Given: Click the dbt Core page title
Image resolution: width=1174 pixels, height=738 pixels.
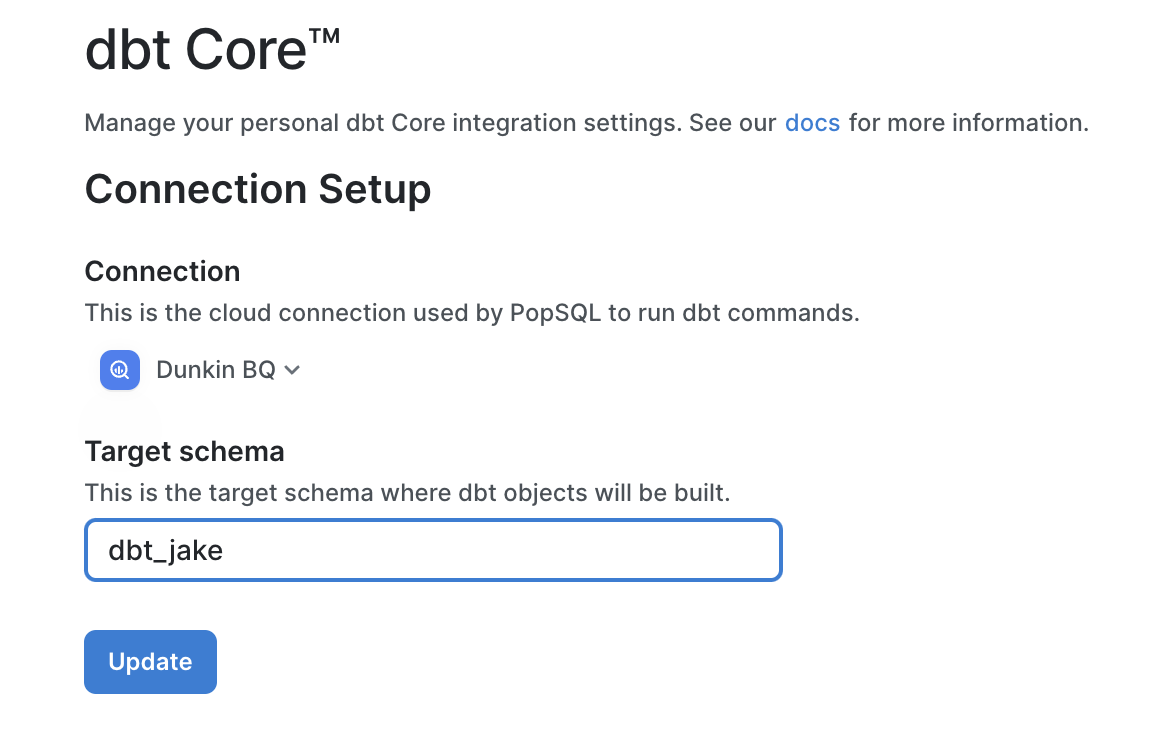Looking at the screenshot, I should pyautogui.click(x=195, y=48).
